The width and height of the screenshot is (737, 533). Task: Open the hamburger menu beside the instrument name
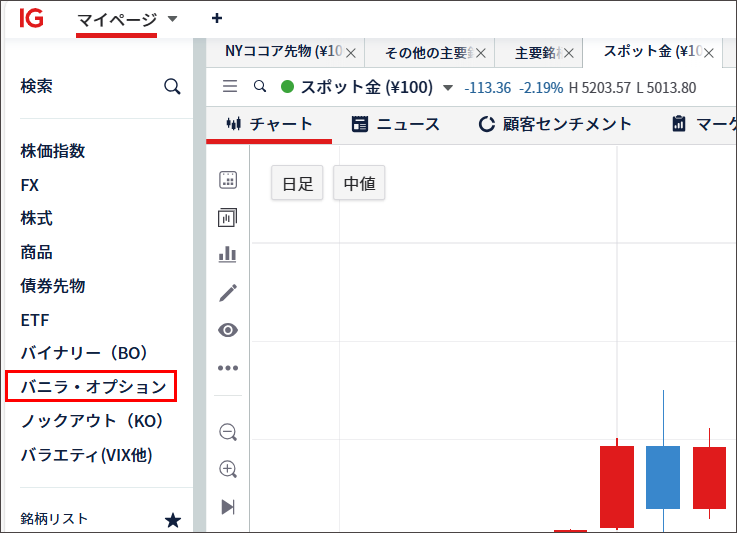[x=230, y=87]
